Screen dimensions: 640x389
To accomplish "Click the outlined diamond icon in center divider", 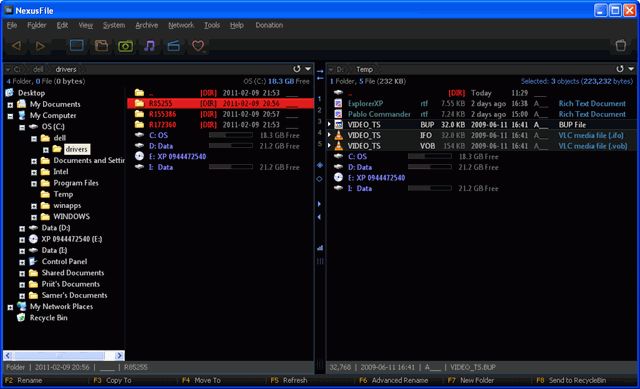I will pos(320,179).
